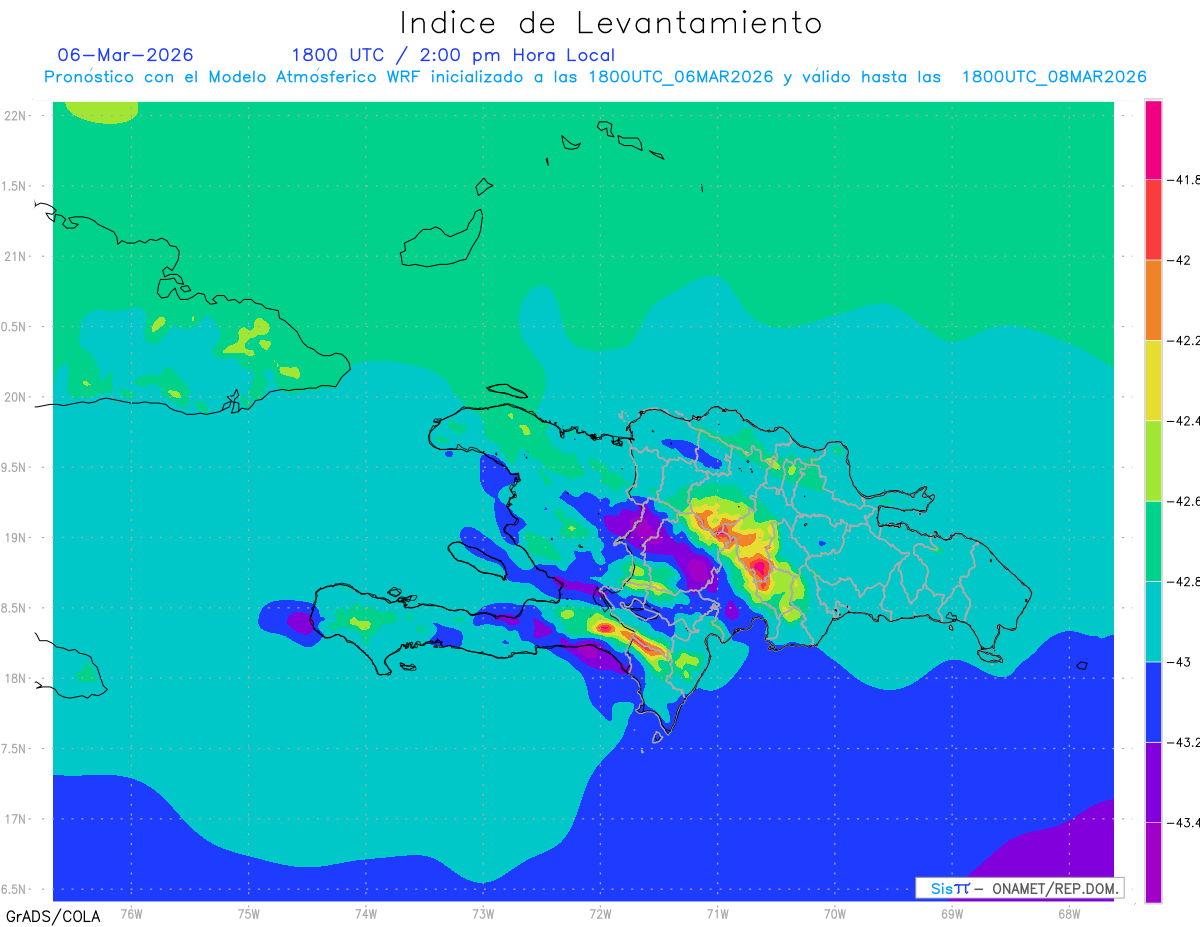Pick the purple colorbar segment below -43.2

coord(1153,782)
